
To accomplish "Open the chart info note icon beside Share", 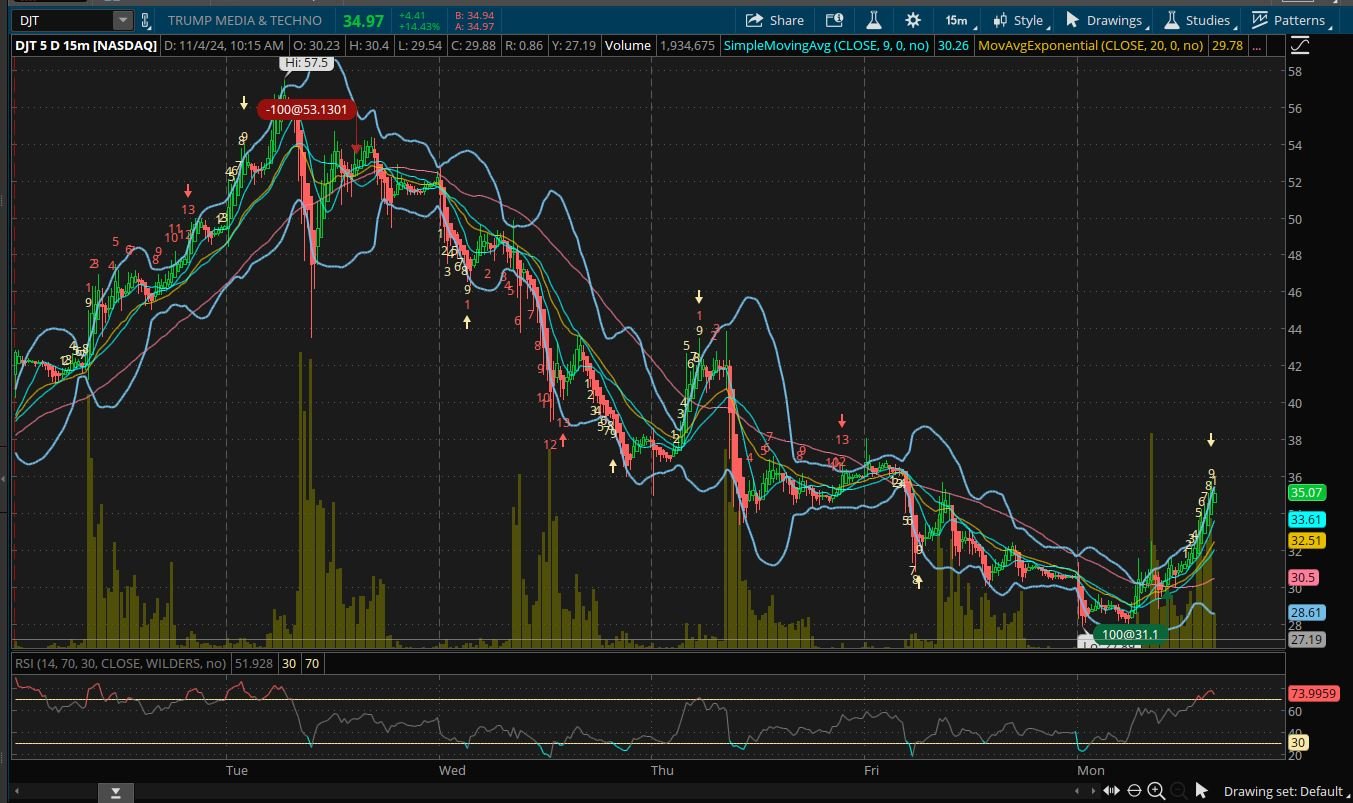I will [833, 19].
